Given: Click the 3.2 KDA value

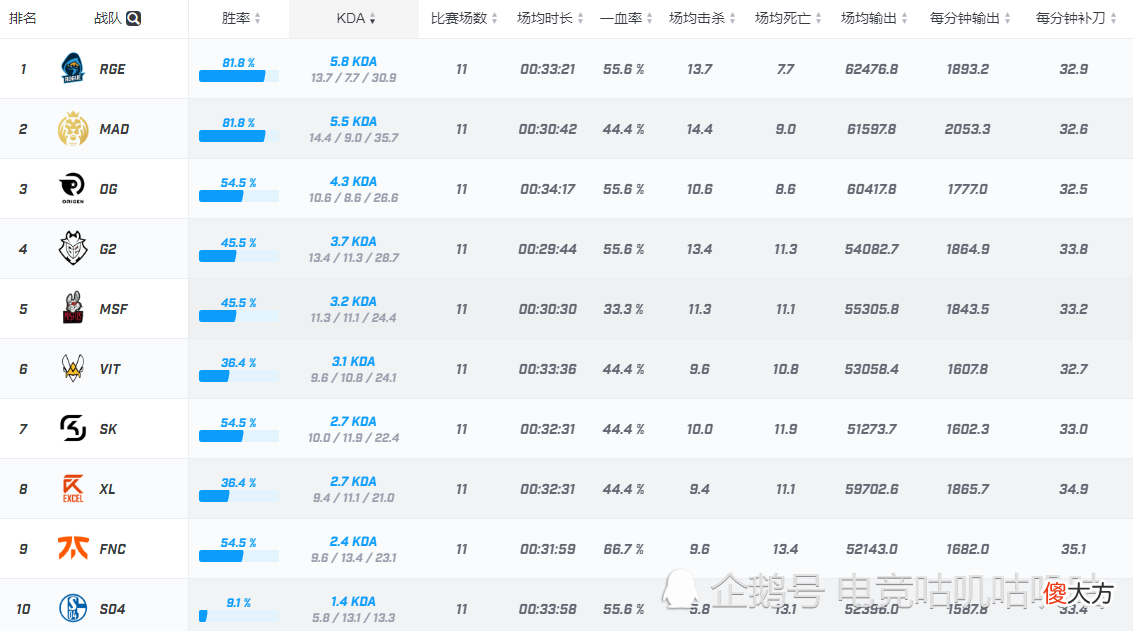Looking at the screenshot, I should 353,301.
